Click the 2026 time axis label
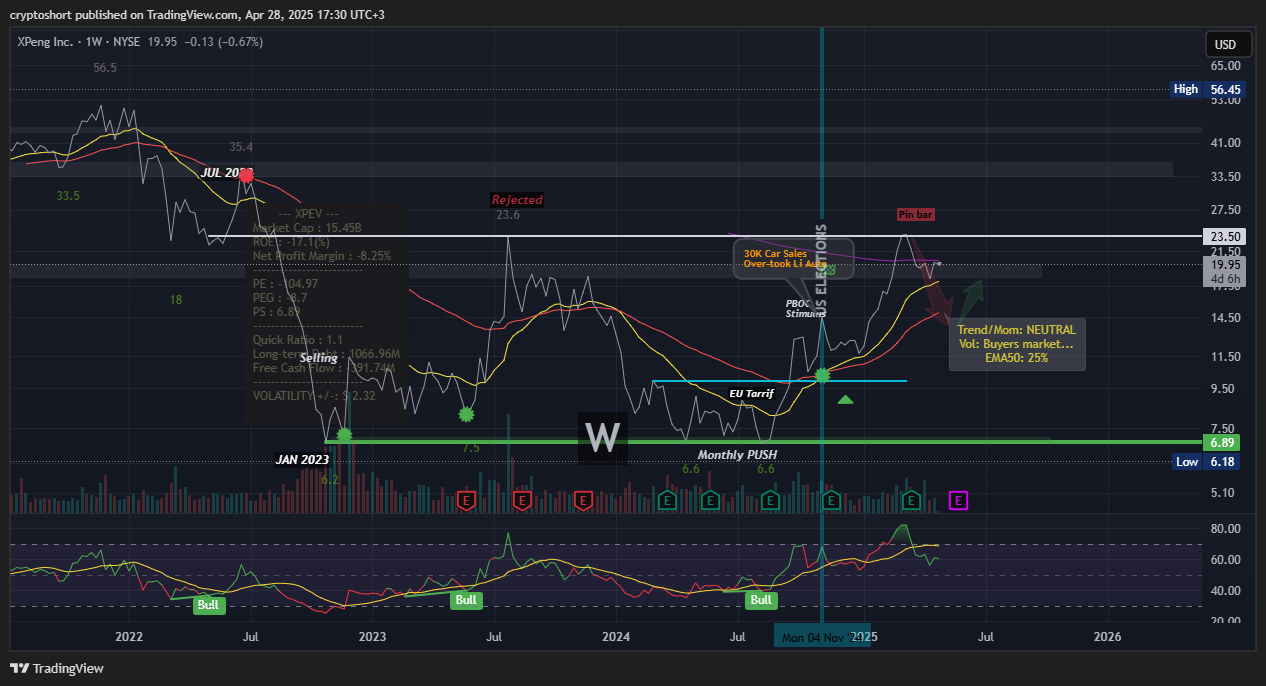 point(1108,637)
